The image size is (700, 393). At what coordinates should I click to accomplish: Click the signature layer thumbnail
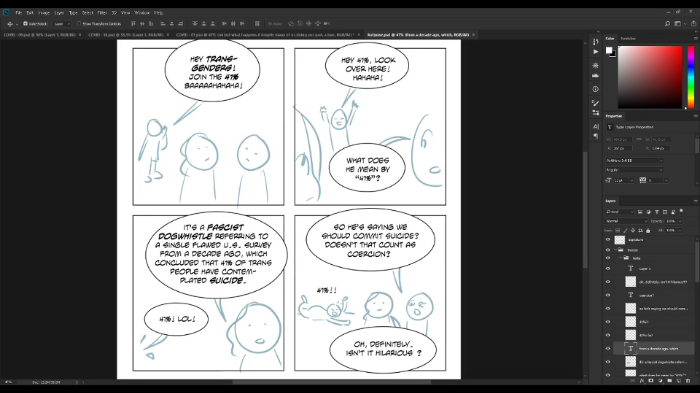tap(620, 240)
